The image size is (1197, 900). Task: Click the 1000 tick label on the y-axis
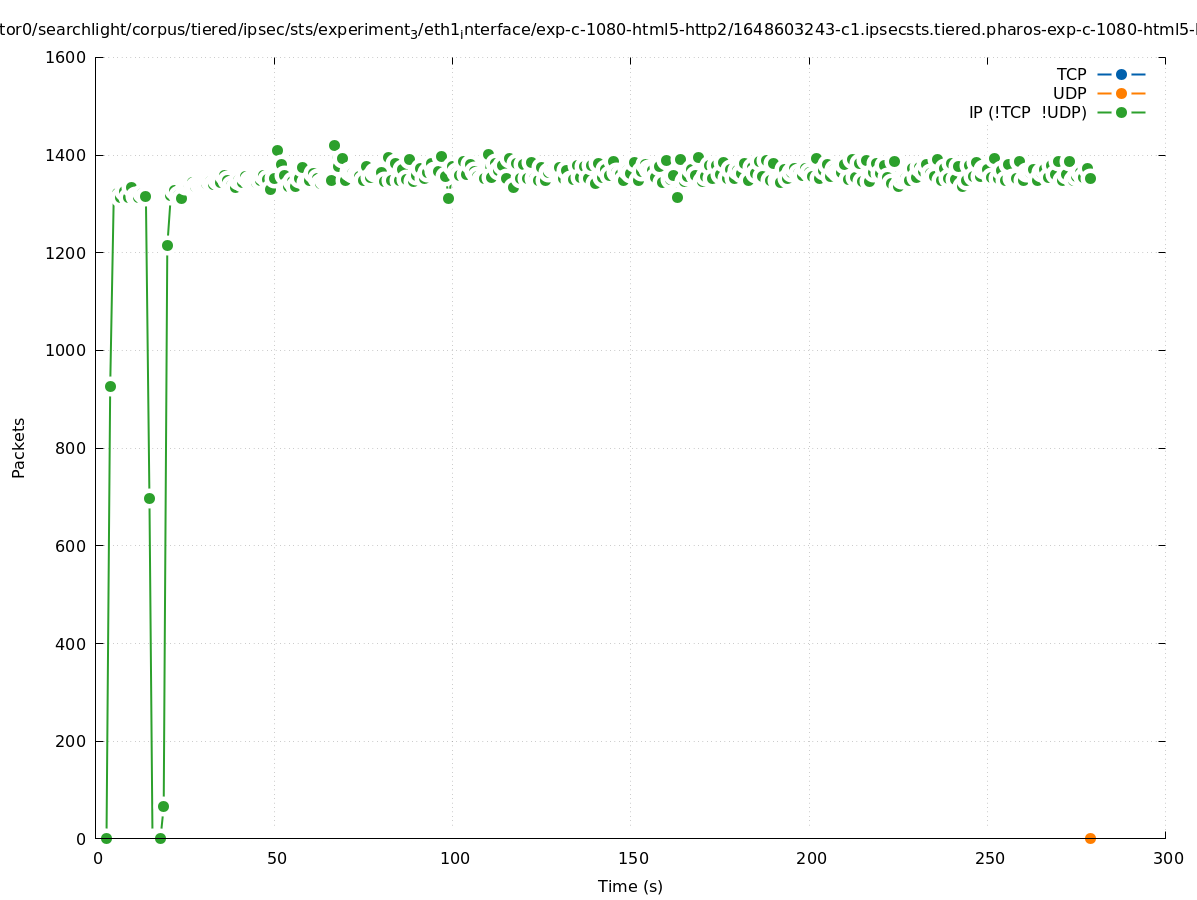click(x=66, y=350)
